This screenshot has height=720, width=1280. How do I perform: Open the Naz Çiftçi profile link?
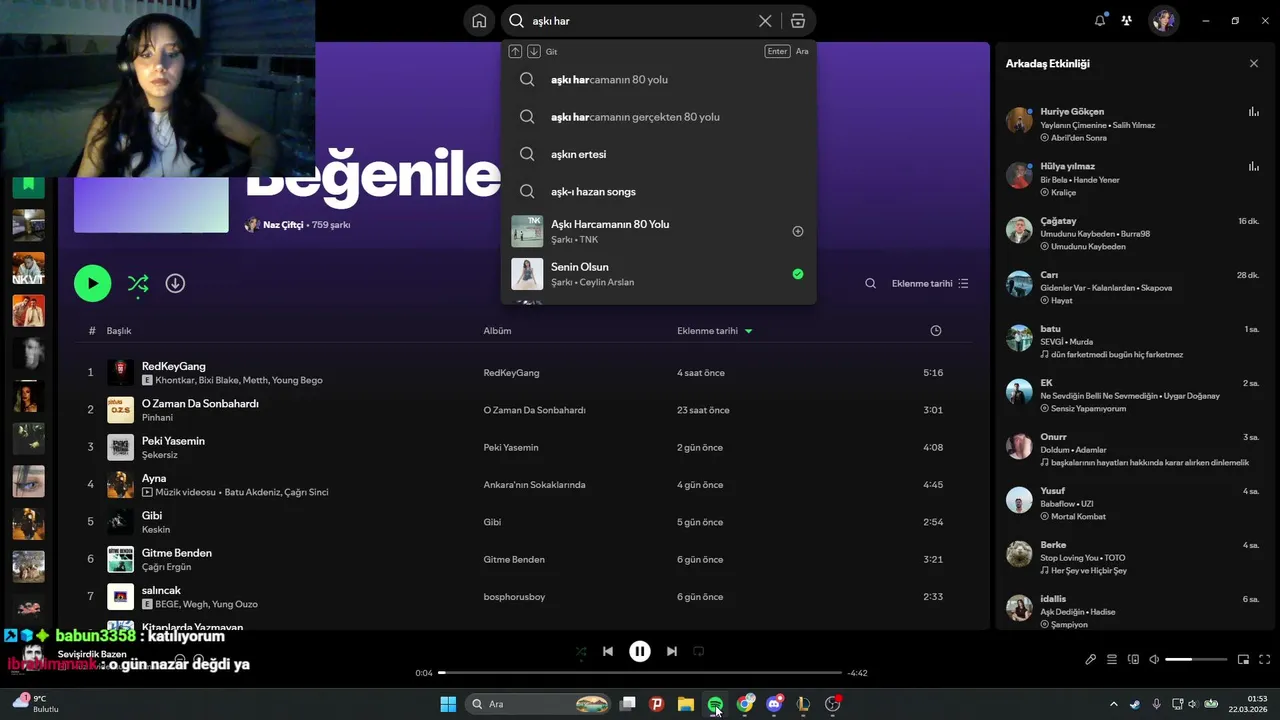coord(282,225)
